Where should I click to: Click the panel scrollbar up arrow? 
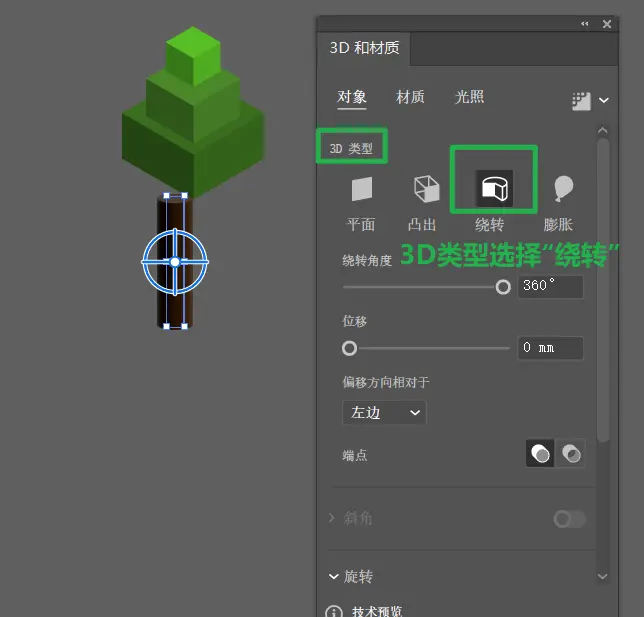click(x=603, y=131)
